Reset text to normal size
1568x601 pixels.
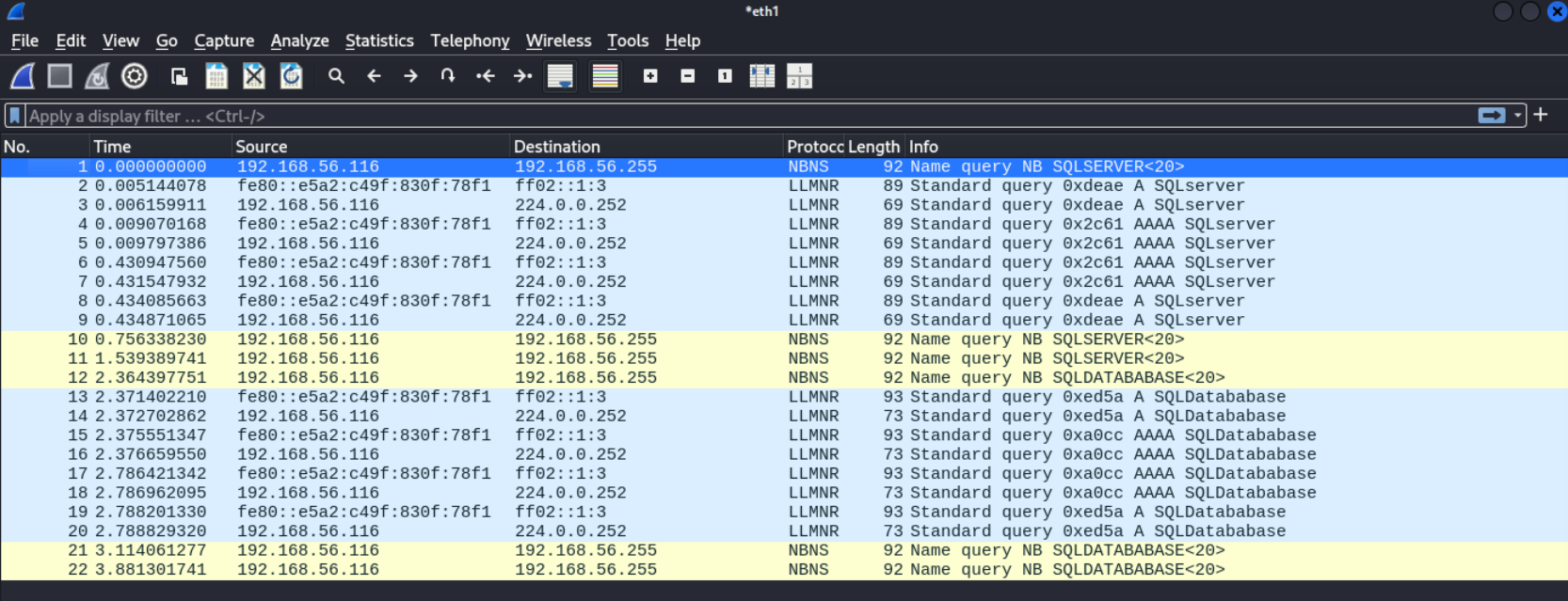[725, 76]
